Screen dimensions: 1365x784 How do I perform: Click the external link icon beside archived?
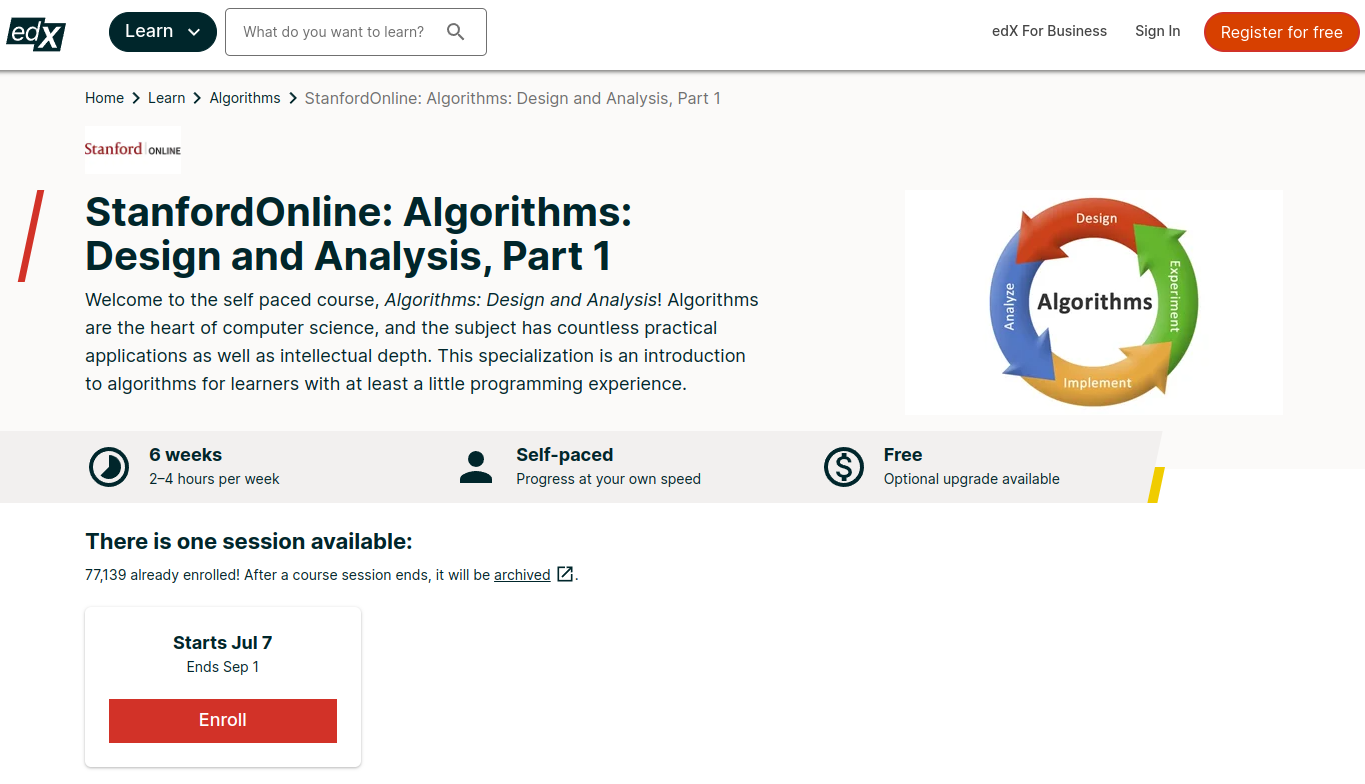click(565, 574)
